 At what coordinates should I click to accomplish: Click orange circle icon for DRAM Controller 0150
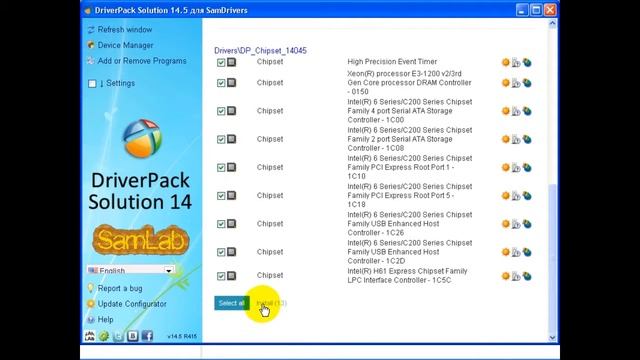505,83
